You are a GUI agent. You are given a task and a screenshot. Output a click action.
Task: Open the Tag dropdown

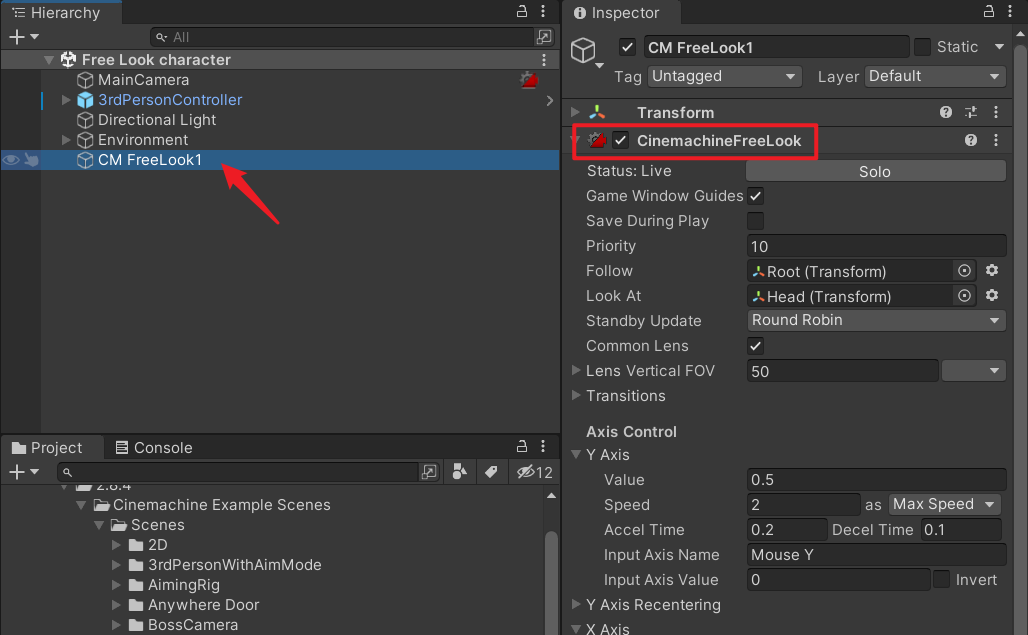[x=724, y=77]
